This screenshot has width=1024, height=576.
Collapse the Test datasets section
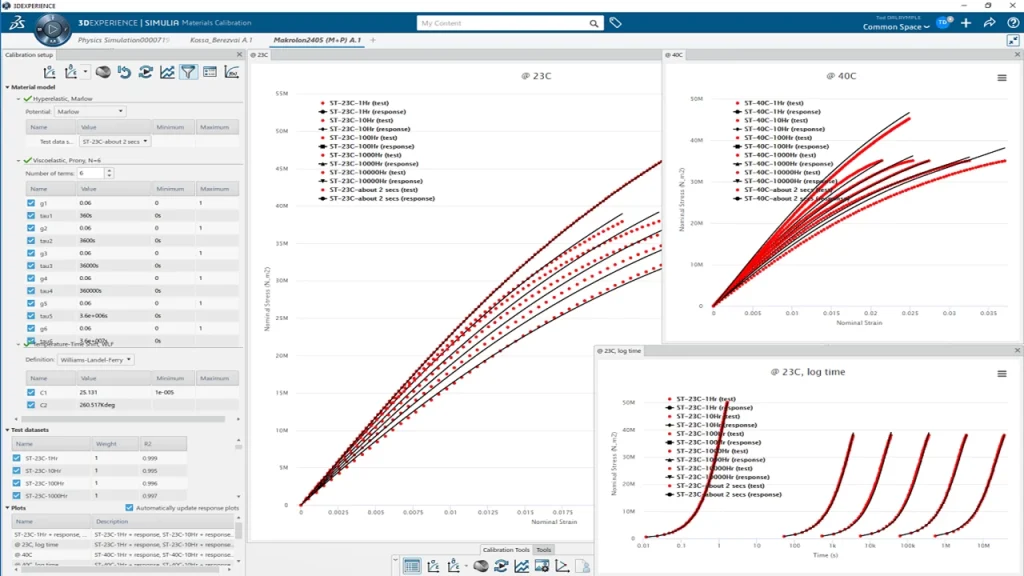click(9, 430)
